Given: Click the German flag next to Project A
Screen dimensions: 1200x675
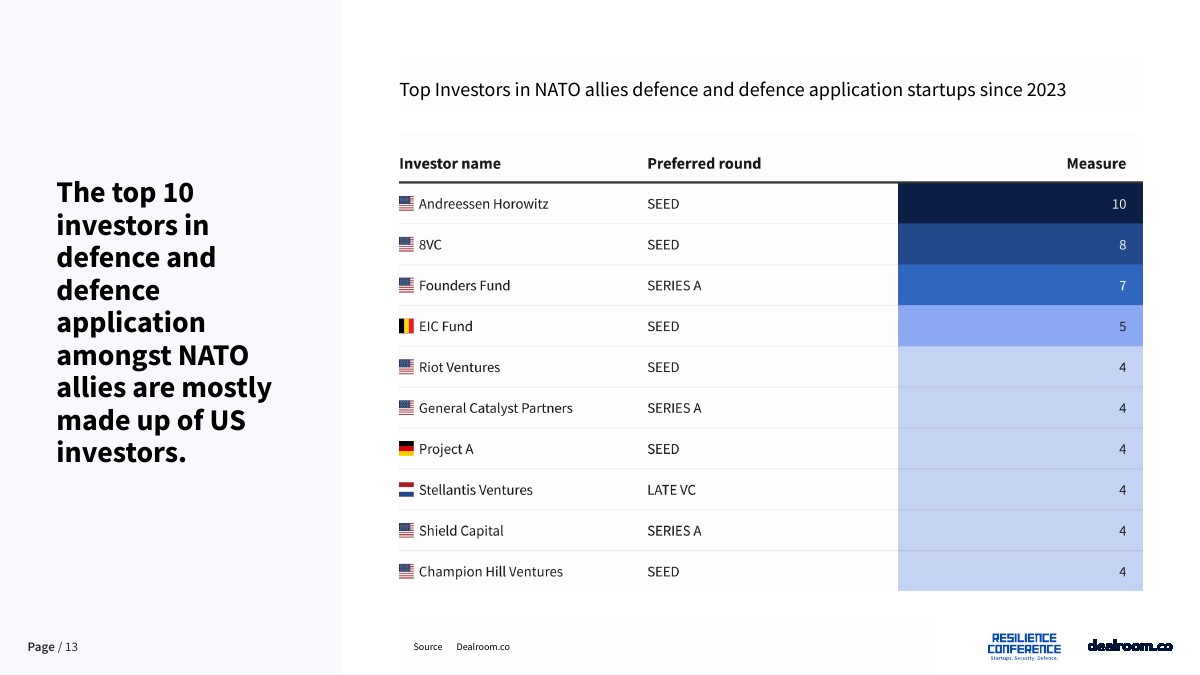Looking at the screenshot, I should point(406,449).
